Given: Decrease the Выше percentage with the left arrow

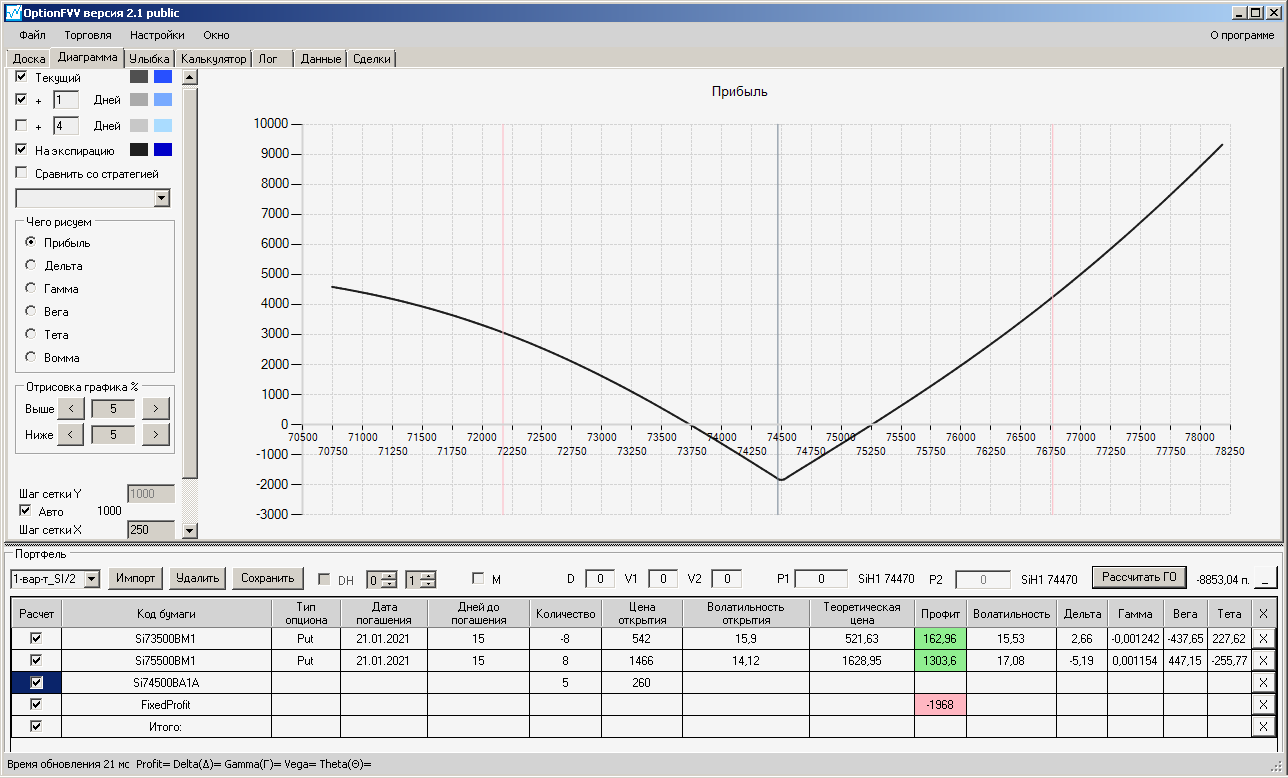Looking at the screenshot, I should pos(70,408).
